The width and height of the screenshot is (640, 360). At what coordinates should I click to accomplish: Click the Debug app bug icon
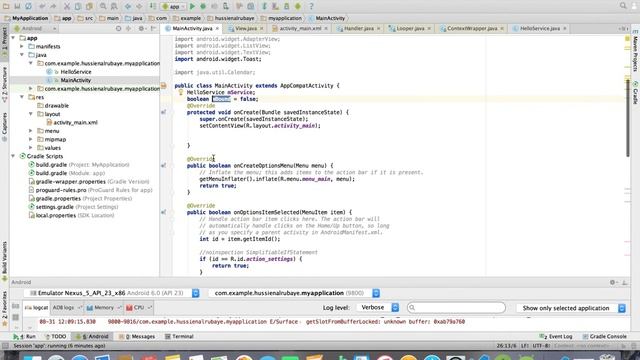[203, 6]
